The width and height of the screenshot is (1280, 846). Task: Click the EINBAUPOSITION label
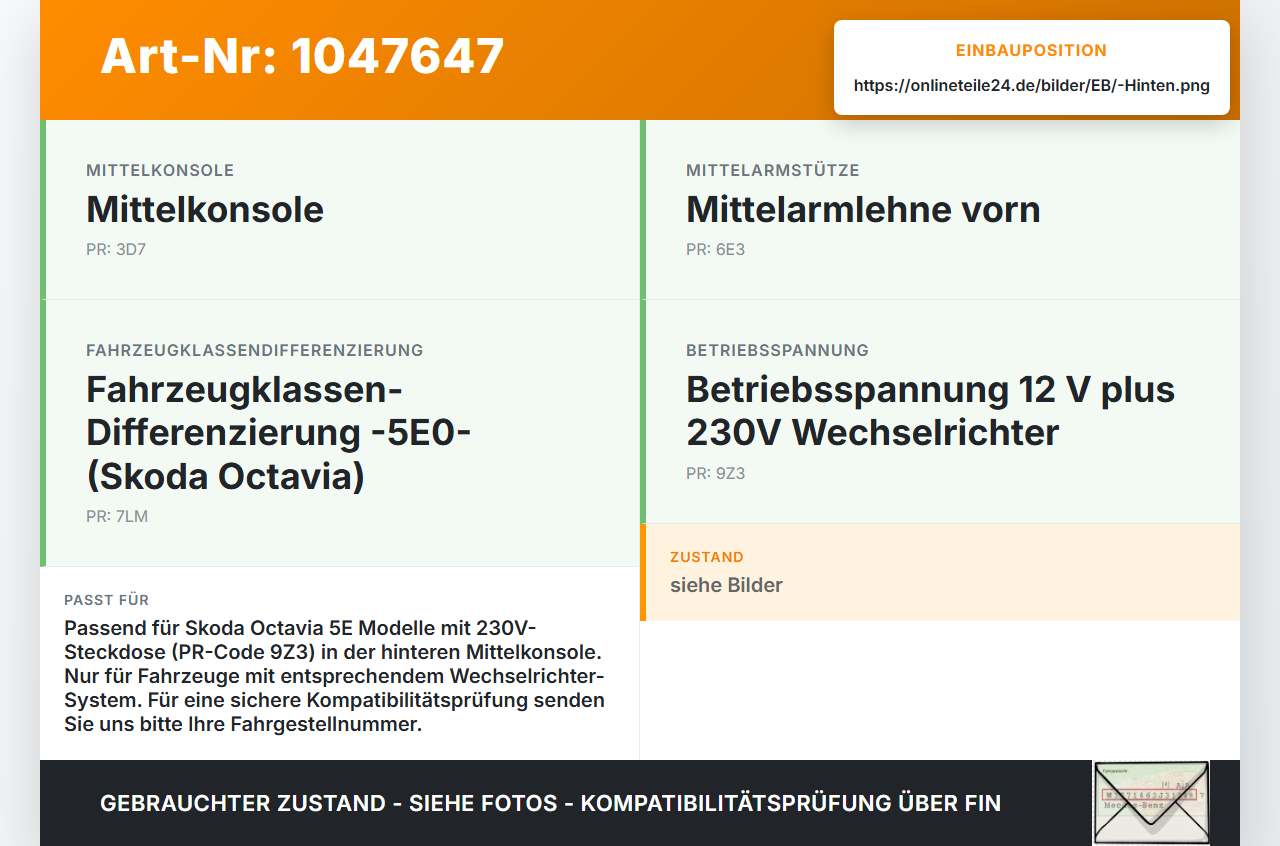(x=1032, y=50)
